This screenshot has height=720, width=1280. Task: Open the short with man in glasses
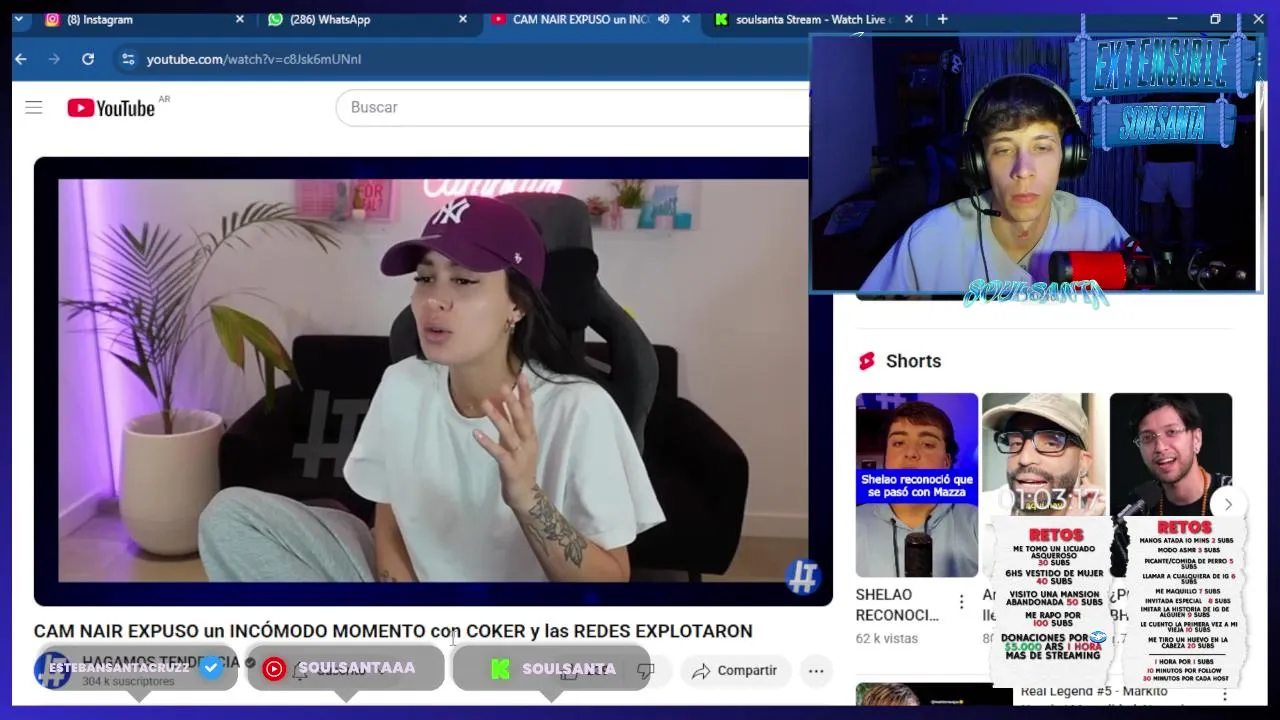[1171, 455]
